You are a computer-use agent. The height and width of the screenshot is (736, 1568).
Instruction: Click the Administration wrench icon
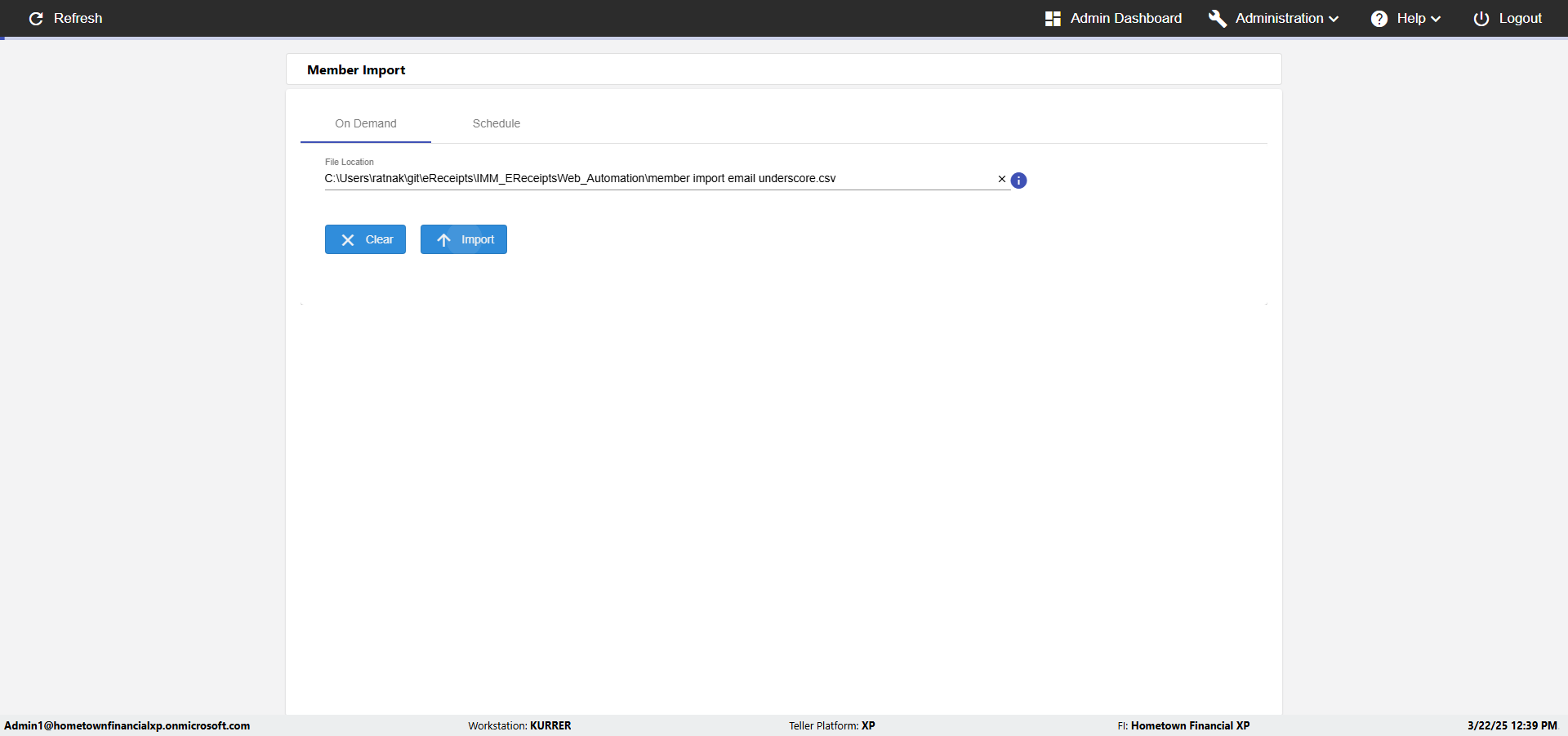coord(1218,18)
